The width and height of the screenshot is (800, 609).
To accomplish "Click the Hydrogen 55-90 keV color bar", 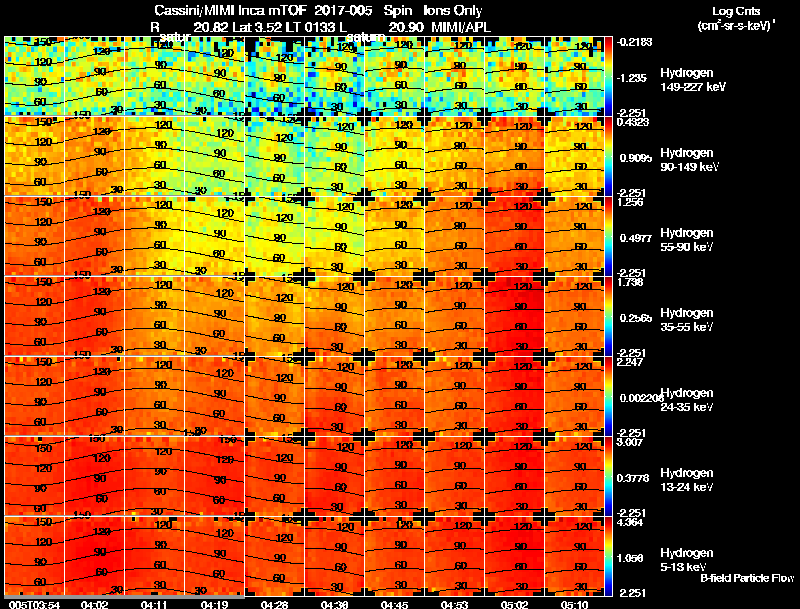I will pyautogui.click(x=608, y=236).
